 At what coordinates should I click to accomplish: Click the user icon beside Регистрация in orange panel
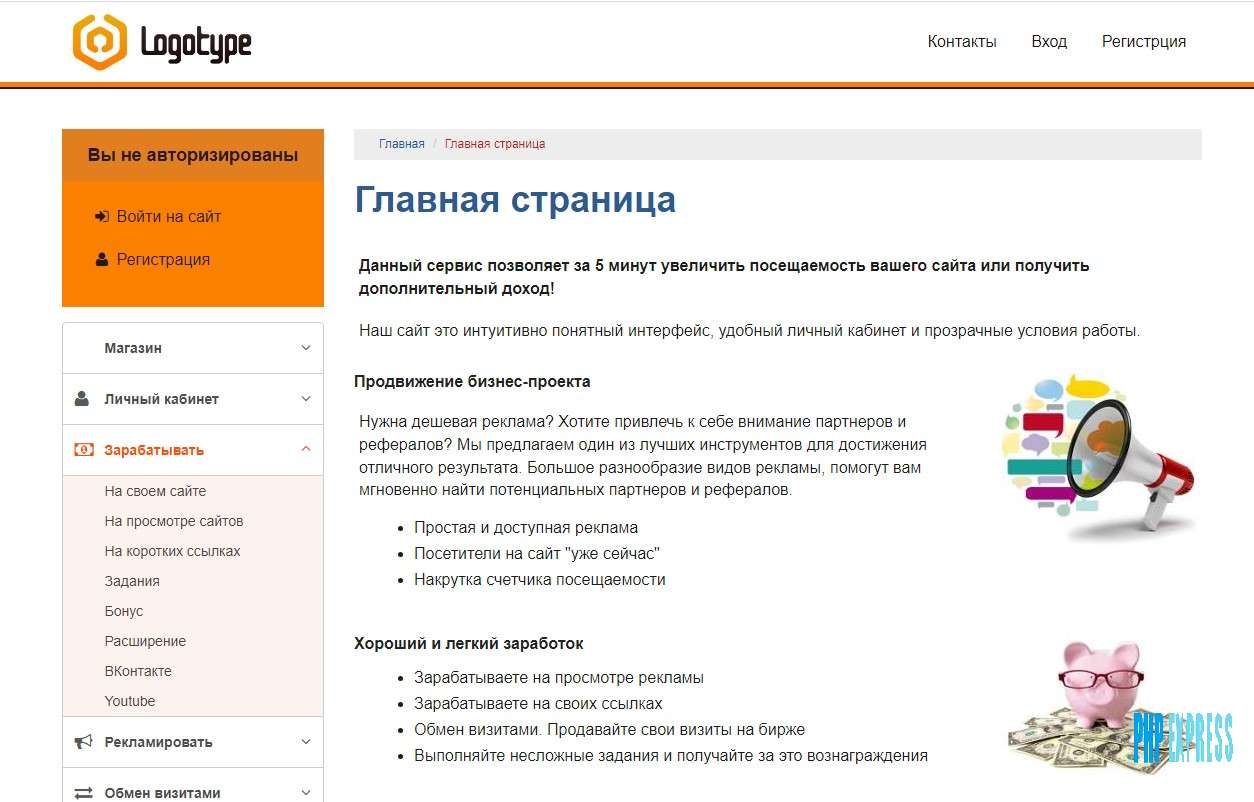coord(102,259)
